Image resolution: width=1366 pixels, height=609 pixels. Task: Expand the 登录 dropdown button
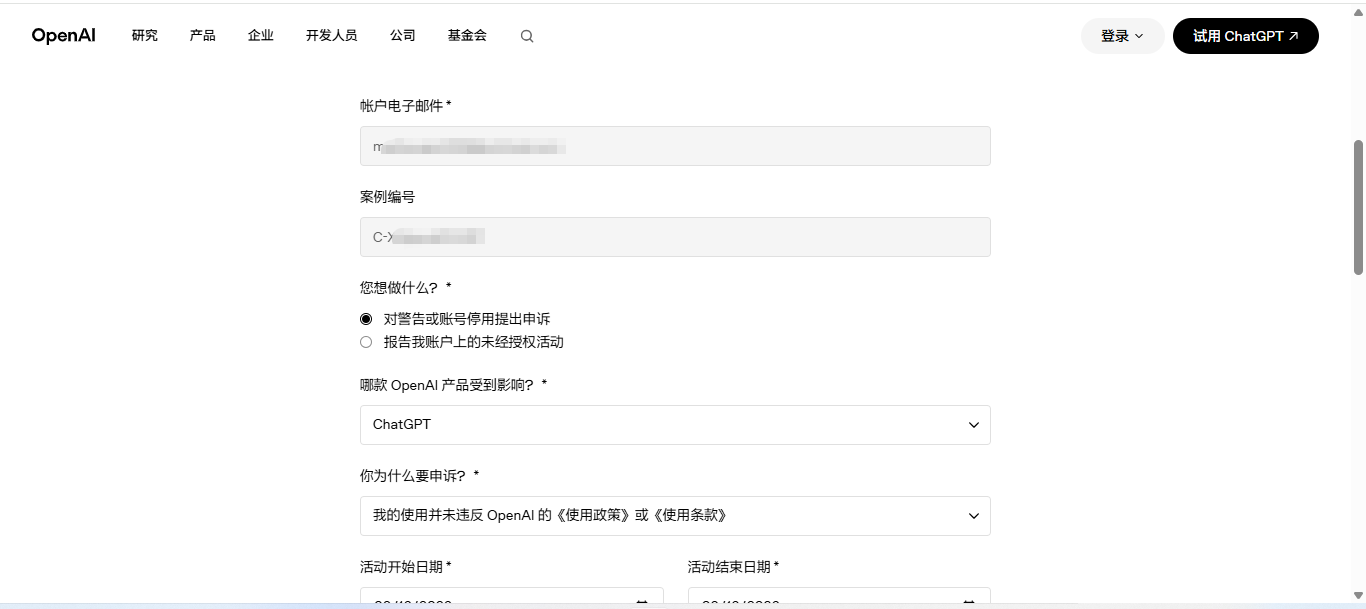point(1122,36)
